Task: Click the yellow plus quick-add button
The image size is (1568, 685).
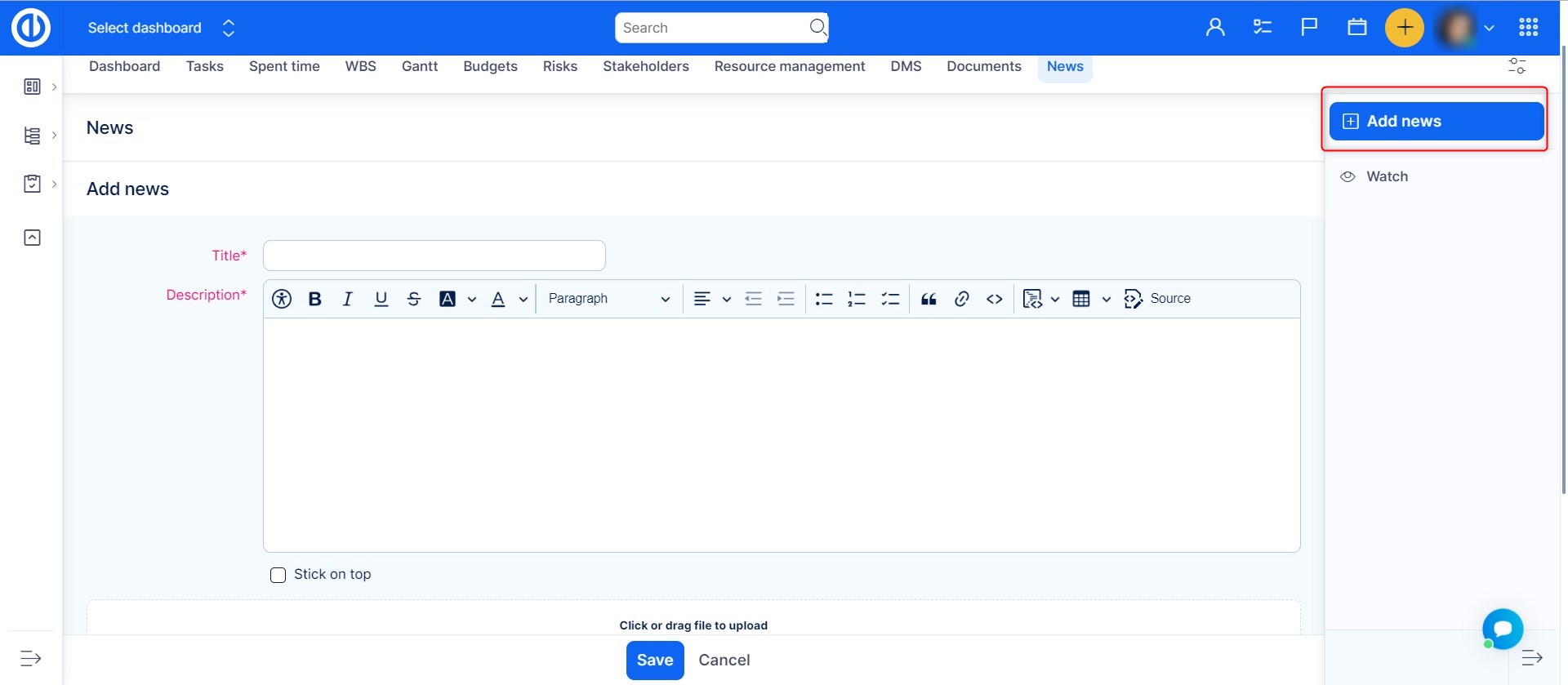Action: 1404,28
